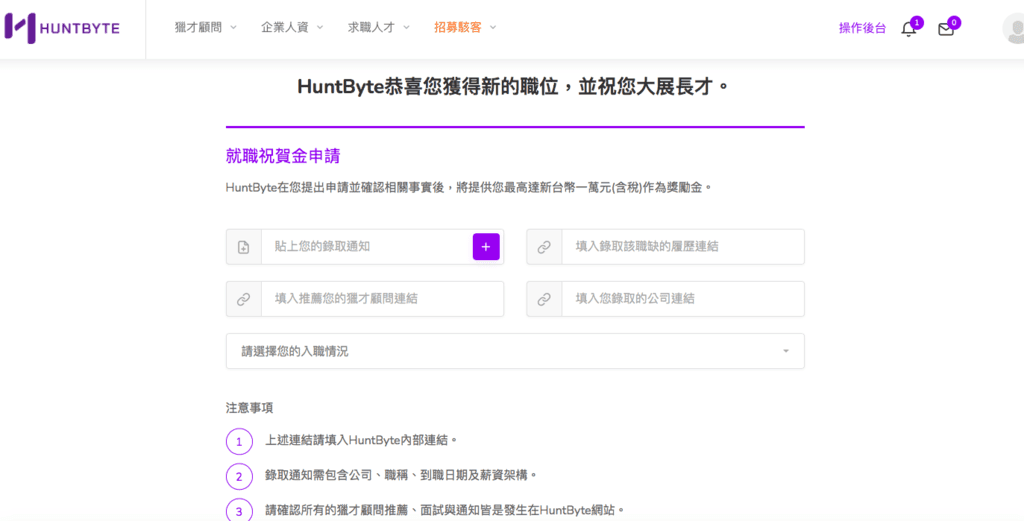
Task: Click note text 錄取通知需包含公司、職稱
Action: [401, 475]
